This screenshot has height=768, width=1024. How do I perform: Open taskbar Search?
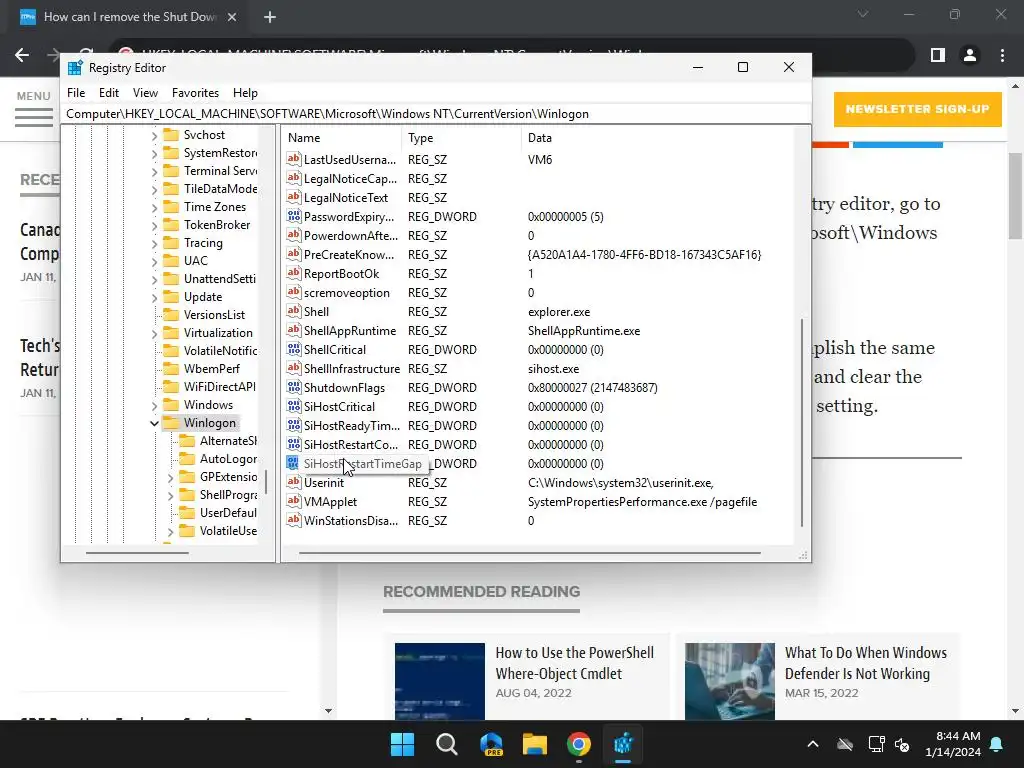(447, 744)
